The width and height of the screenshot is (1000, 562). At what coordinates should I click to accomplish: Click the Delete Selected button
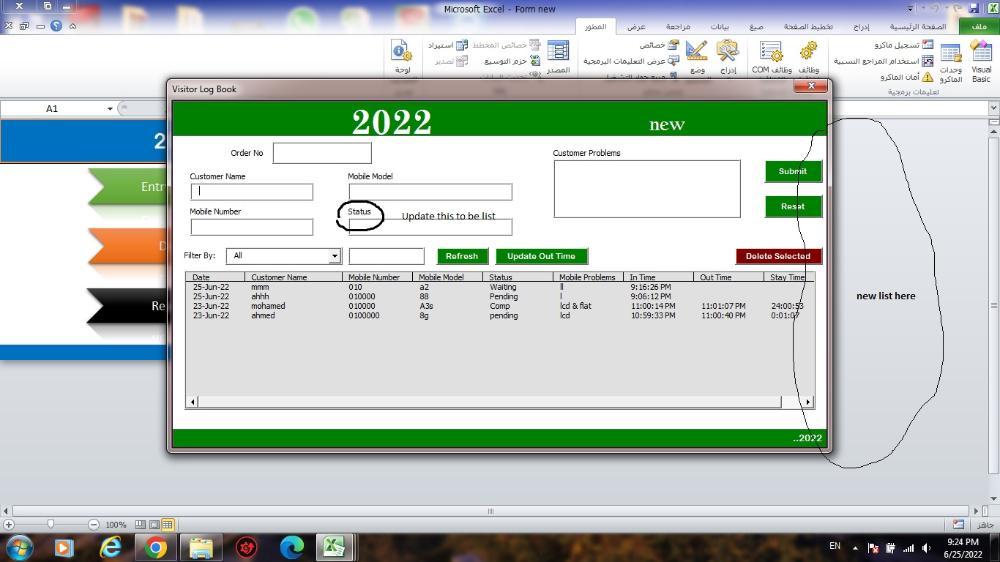[778, 256]
